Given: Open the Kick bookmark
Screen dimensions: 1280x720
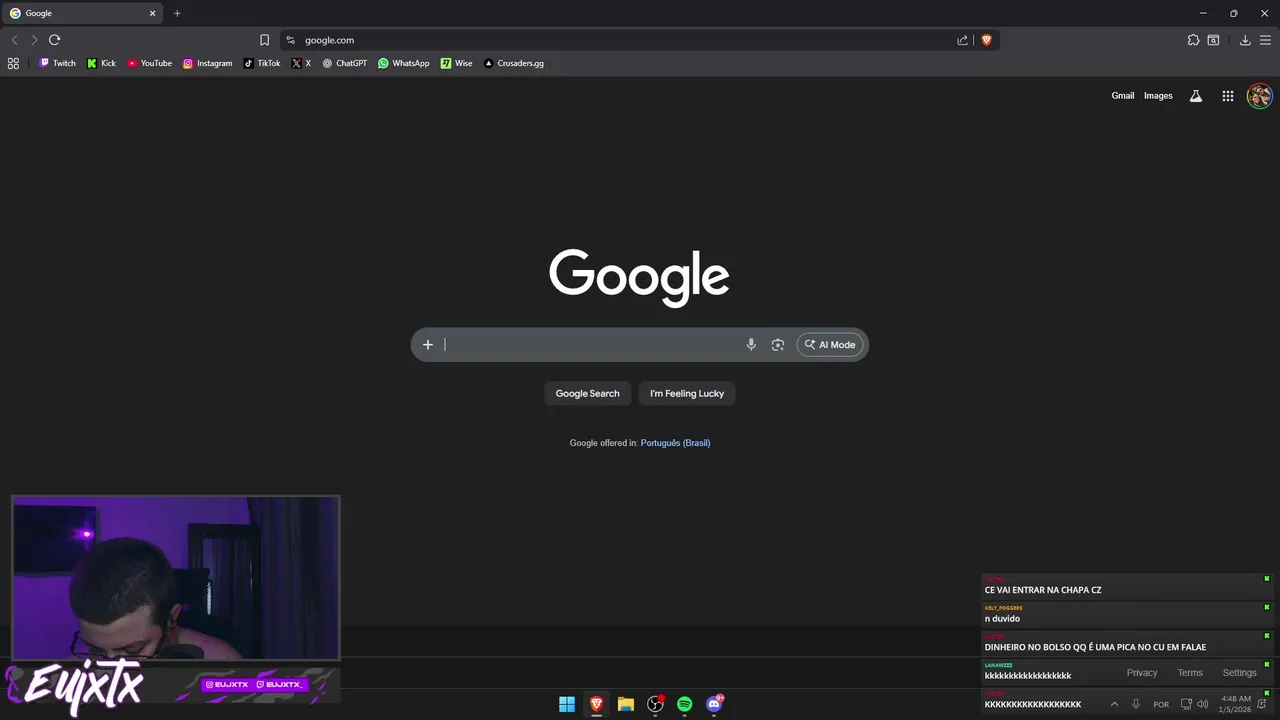Looking at the screenshot, I should pyautogui.click(x=101, y=63).
